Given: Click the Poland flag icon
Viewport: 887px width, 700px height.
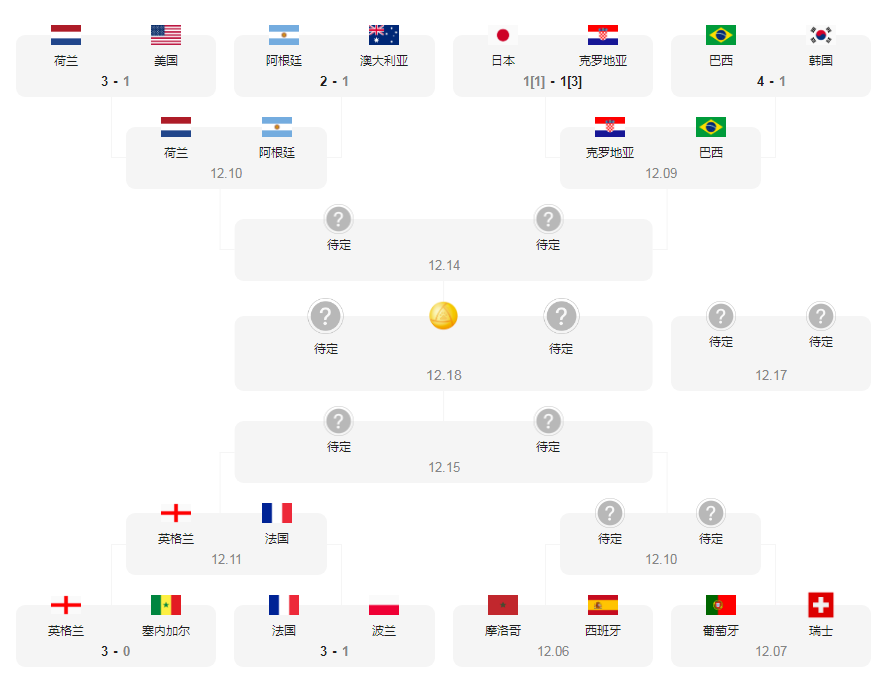Looking at the screenshot, I should tap(384, 605).
